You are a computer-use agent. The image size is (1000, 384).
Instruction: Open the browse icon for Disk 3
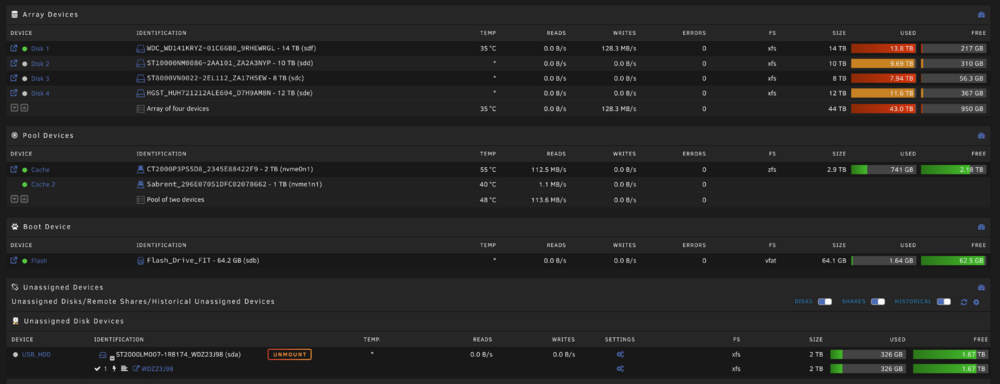[14, 78]
